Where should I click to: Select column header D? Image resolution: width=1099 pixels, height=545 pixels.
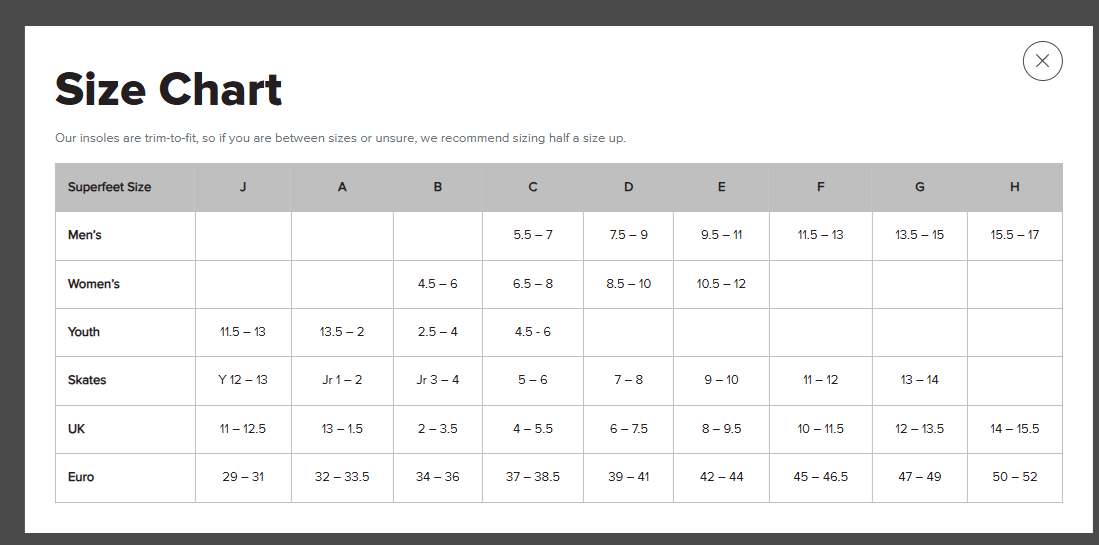click(629, 187)
